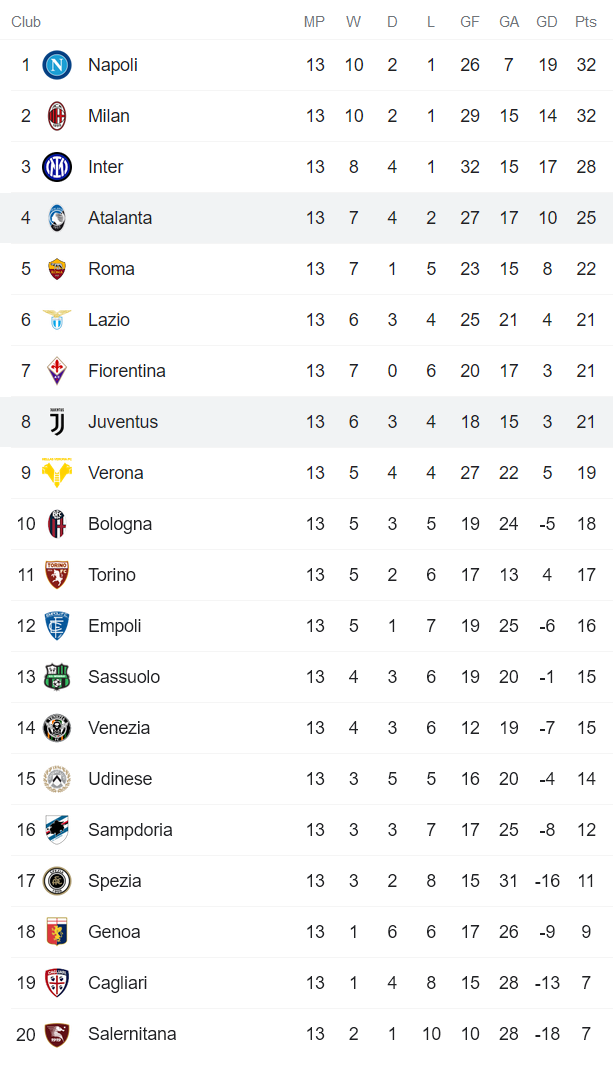Click the AC Milan crest icon
Image resolution: width=613 pixels, height=1076 pixels.
(x=57, y=116)
